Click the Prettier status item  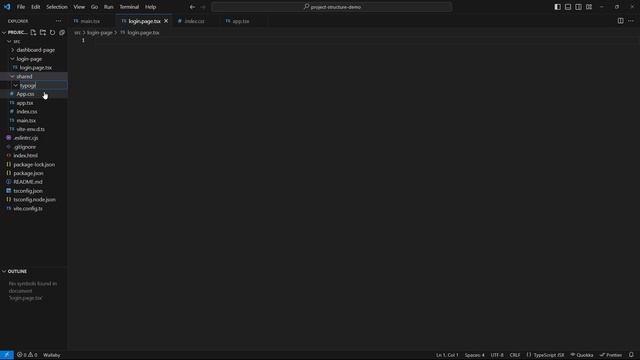click(x=611, y=355)
